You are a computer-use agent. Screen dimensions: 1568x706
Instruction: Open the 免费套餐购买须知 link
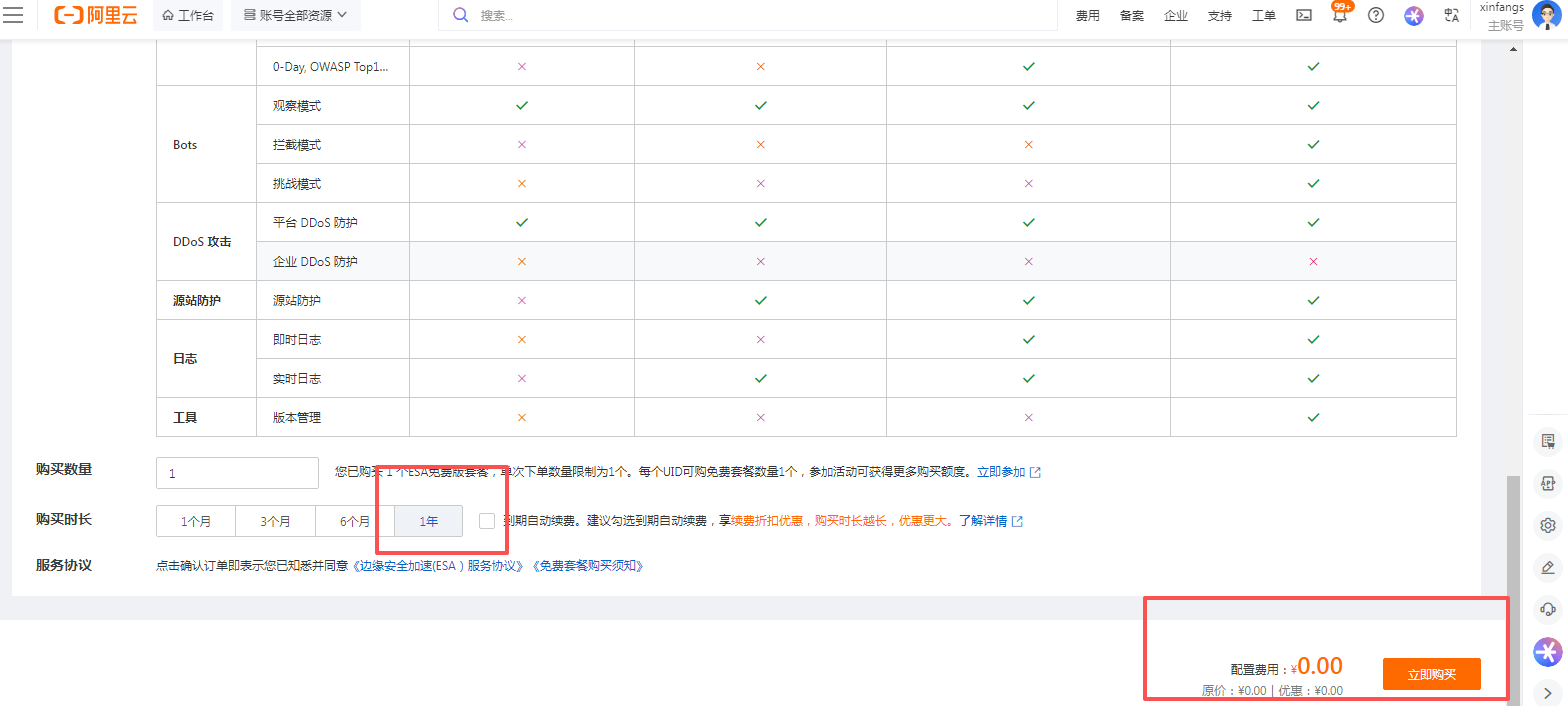pos(587,566)
